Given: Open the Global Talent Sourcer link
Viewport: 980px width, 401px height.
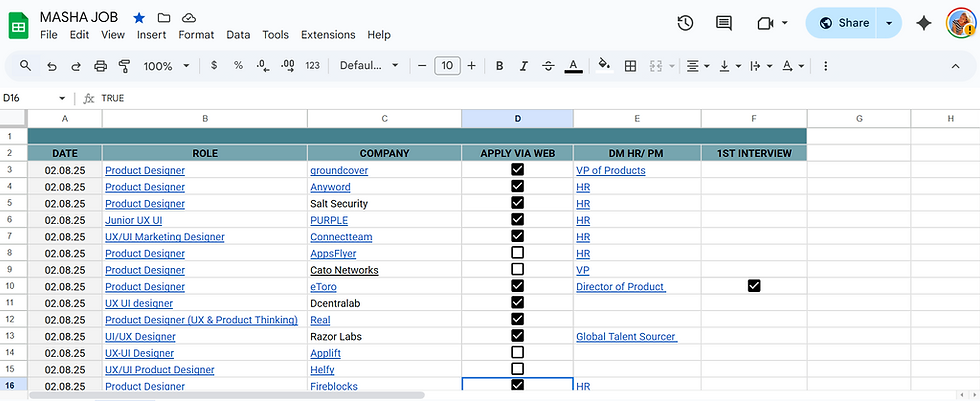Looking at the screenshot, I should coord(626,337).
